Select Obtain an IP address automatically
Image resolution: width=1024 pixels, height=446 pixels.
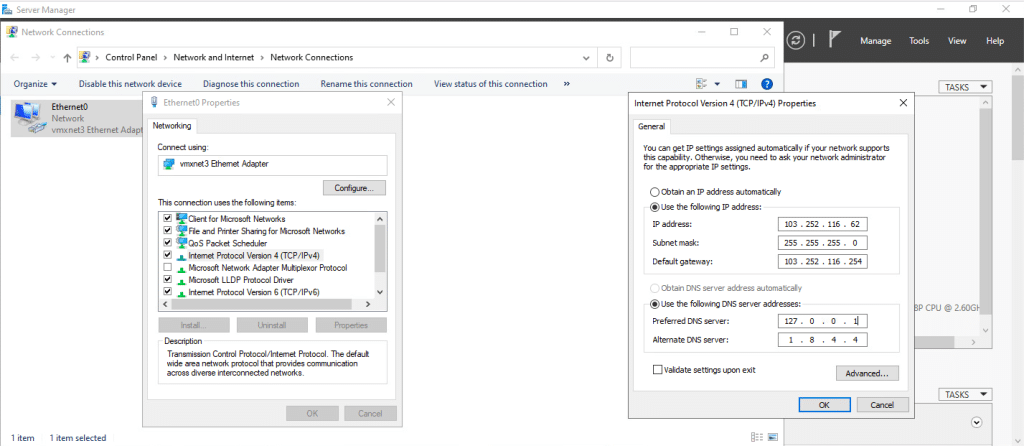tap(656, 192)
